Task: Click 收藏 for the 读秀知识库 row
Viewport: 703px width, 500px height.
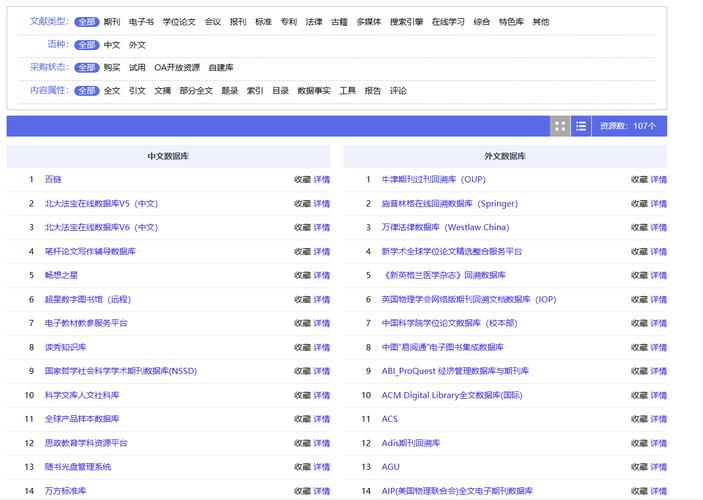Action: pos(302,347)
